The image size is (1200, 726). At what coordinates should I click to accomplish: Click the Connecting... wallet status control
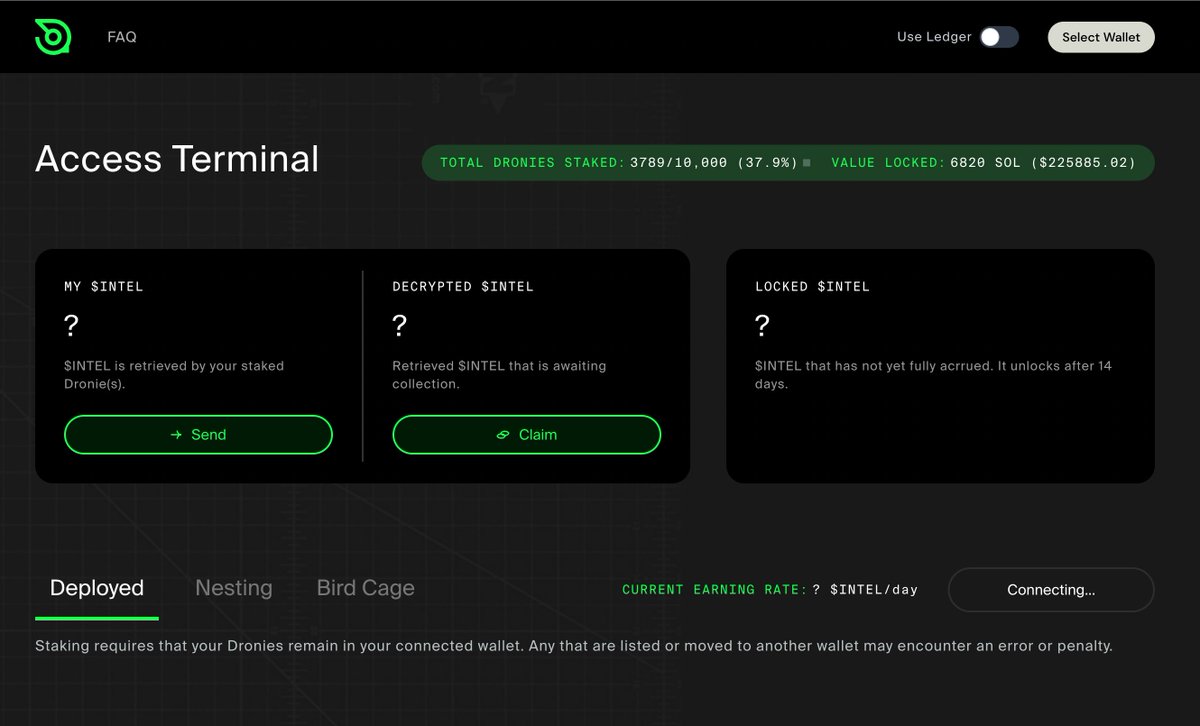[1050, 590]
